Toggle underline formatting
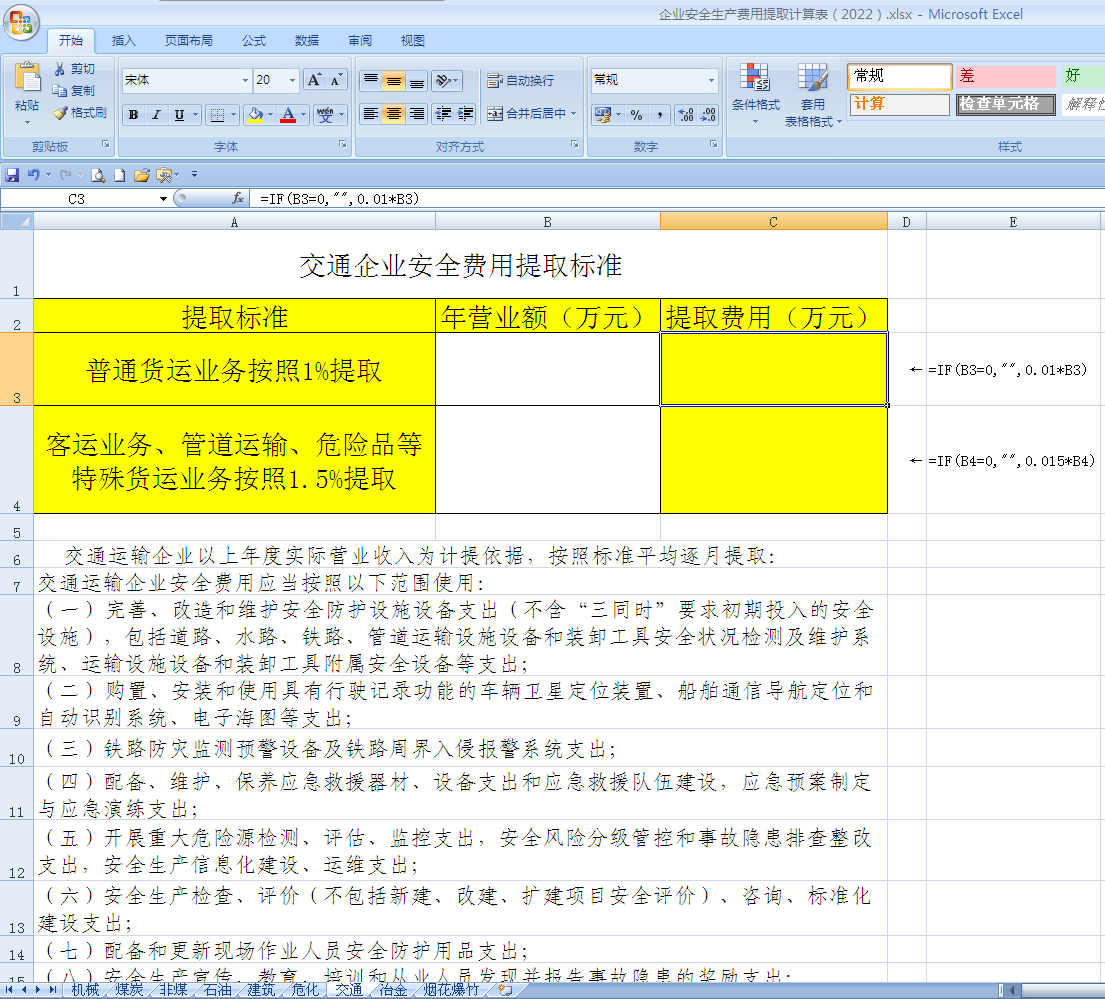Viewport: 1105px width, 999px height. coord(180,115)
